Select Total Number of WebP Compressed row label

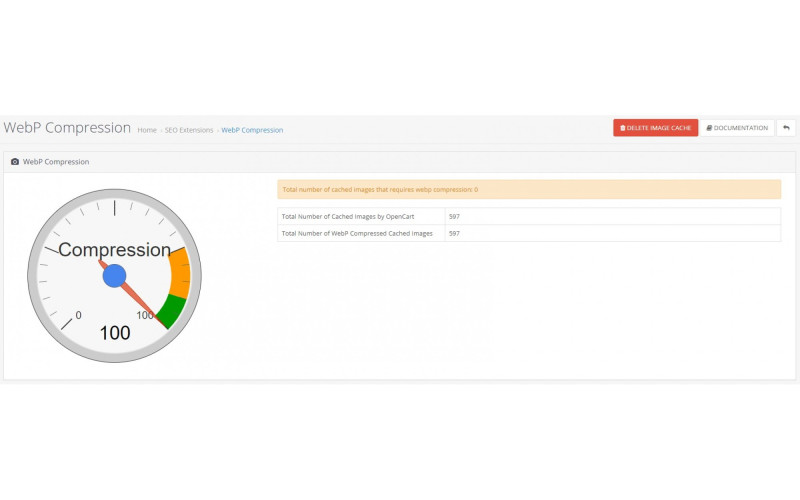tap(360, 233)
